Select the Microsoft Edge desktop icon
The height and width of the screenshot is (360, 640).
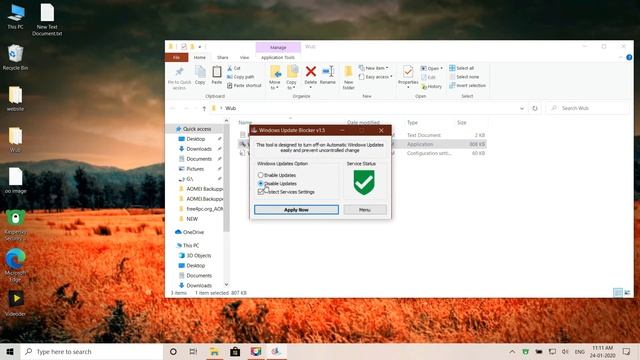coord(16,265)
